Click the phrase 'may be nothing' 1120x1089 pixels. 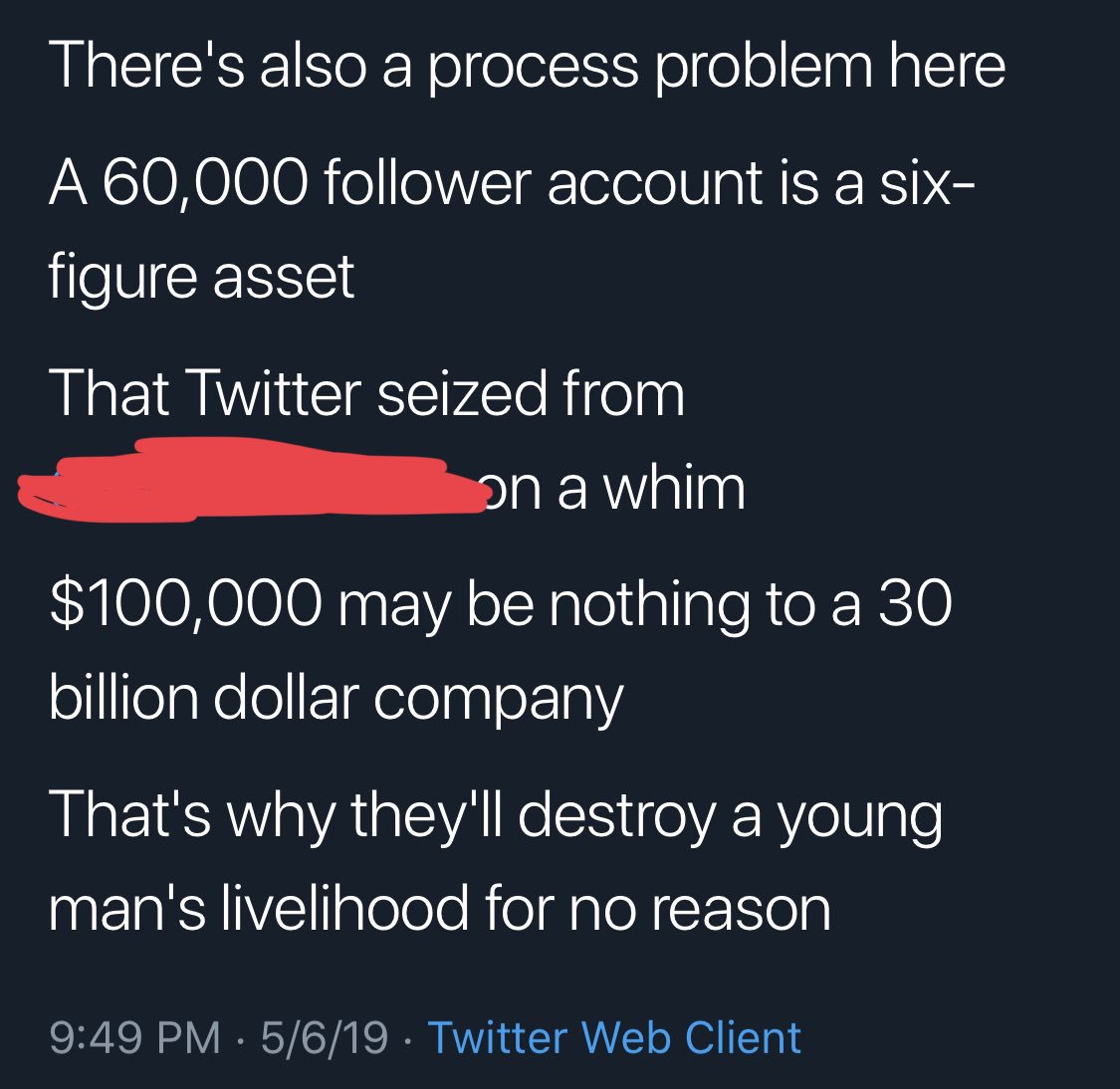544,605
